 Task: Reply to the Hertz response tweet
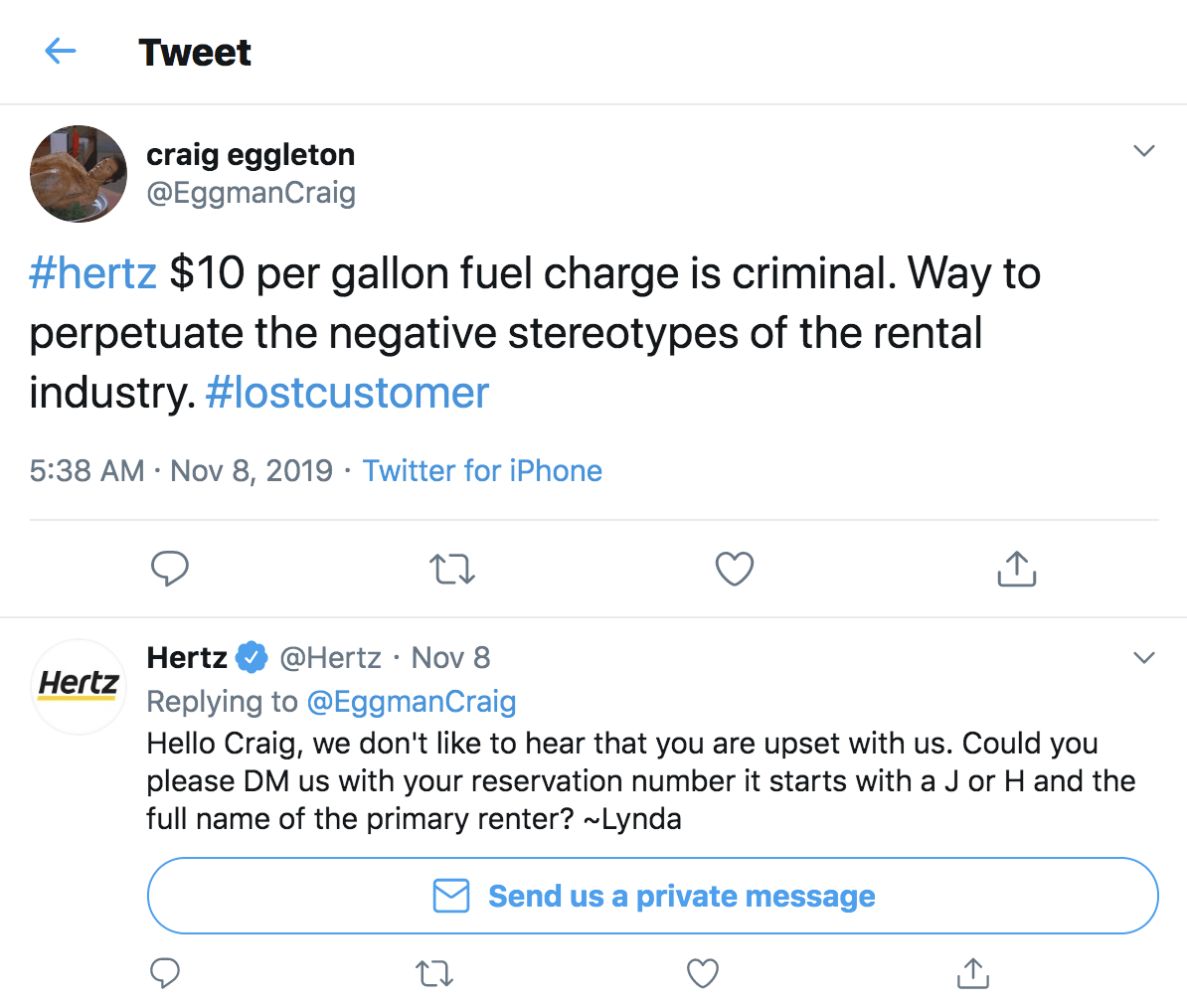[x=165, y=973]
